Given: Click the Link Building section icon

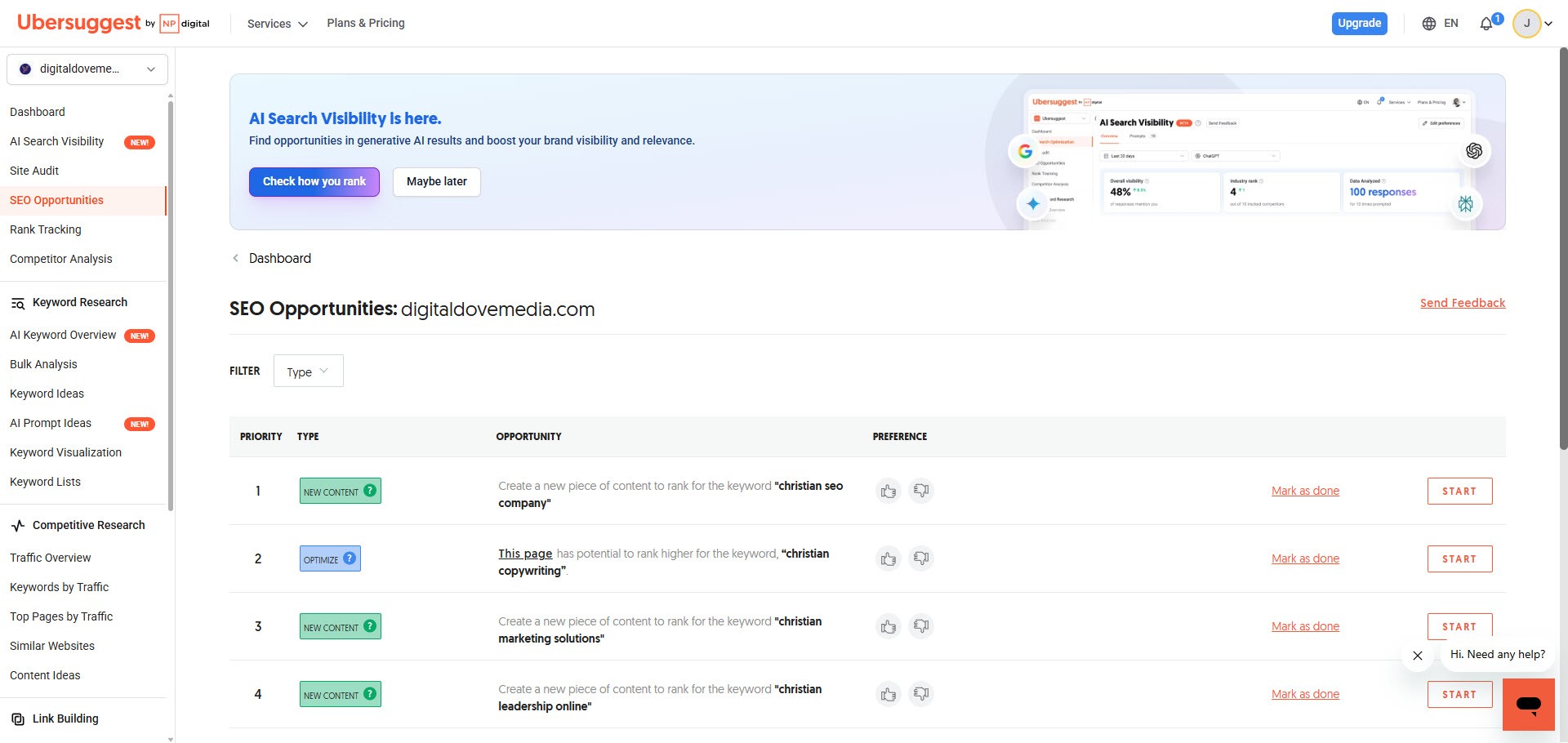Looking at the screenshot, I should pyautogui.click(x=18, y=719).
